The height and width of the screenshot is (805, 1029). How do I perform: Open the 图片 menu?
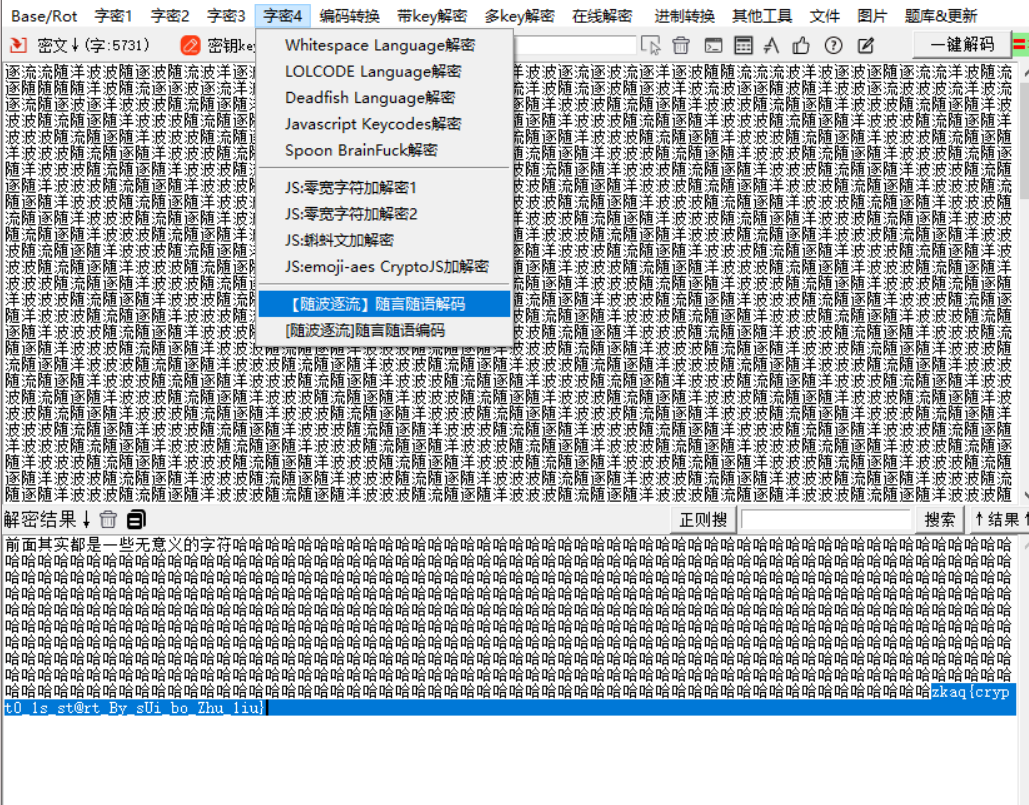tap(872, 16)
